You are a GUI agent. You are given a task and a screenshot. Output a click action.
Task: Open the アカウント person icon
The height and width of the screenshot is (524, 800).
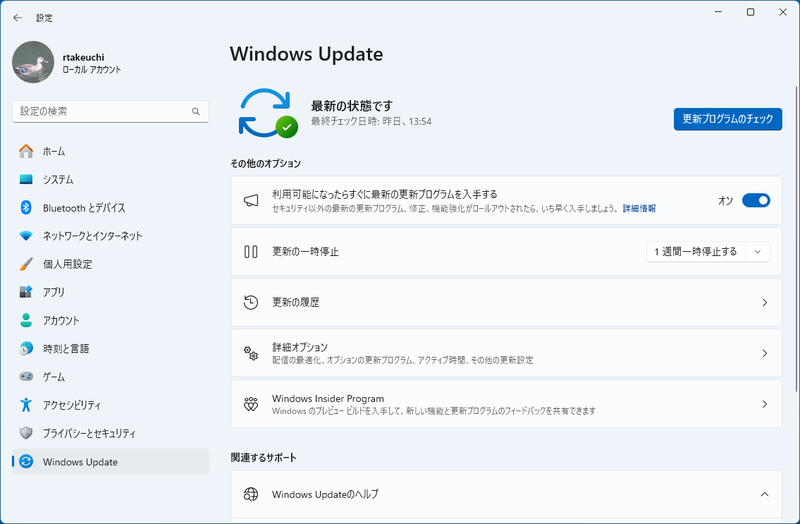coord(26,320)
